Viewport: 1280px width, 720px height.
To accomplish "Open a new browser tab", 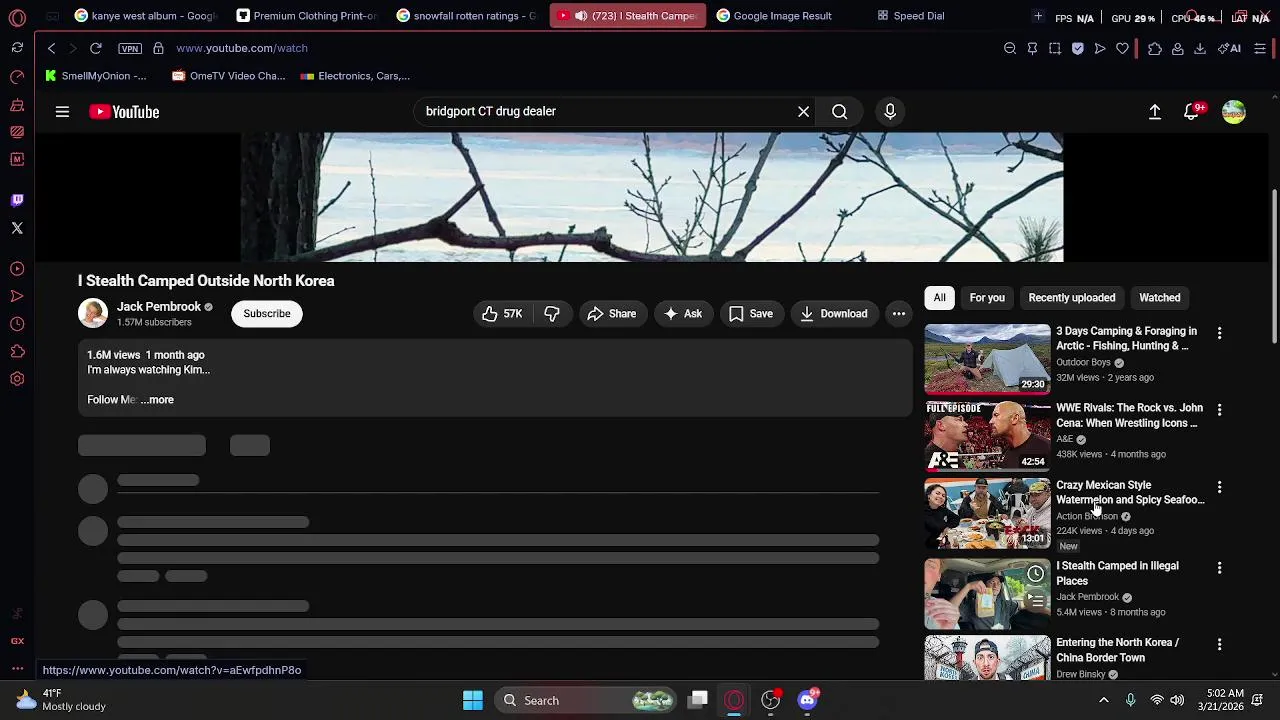I will 1038,16.
